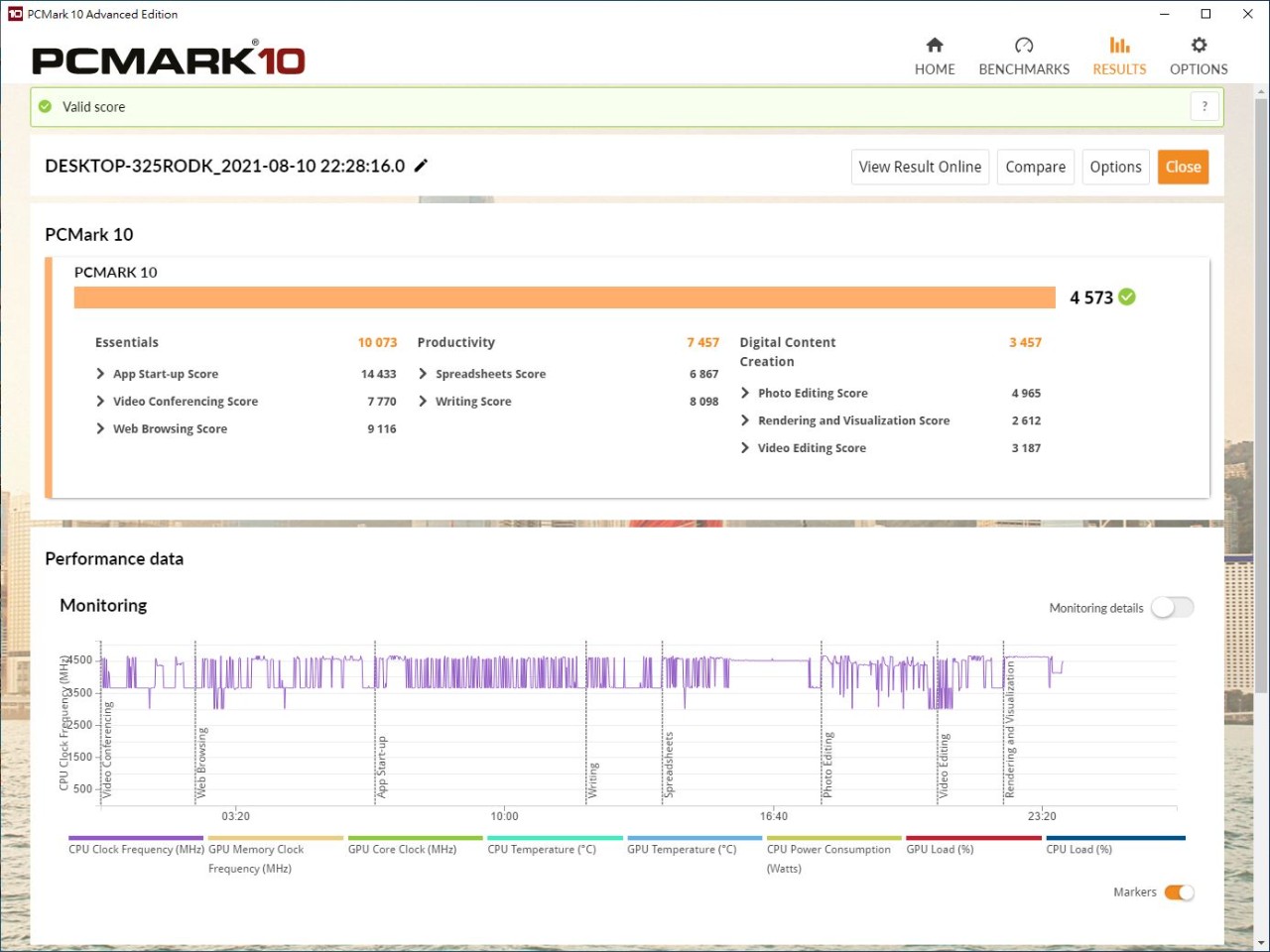Click the overall score value 4 573
Screen dimensions: 1270x952
(1090, 297)
